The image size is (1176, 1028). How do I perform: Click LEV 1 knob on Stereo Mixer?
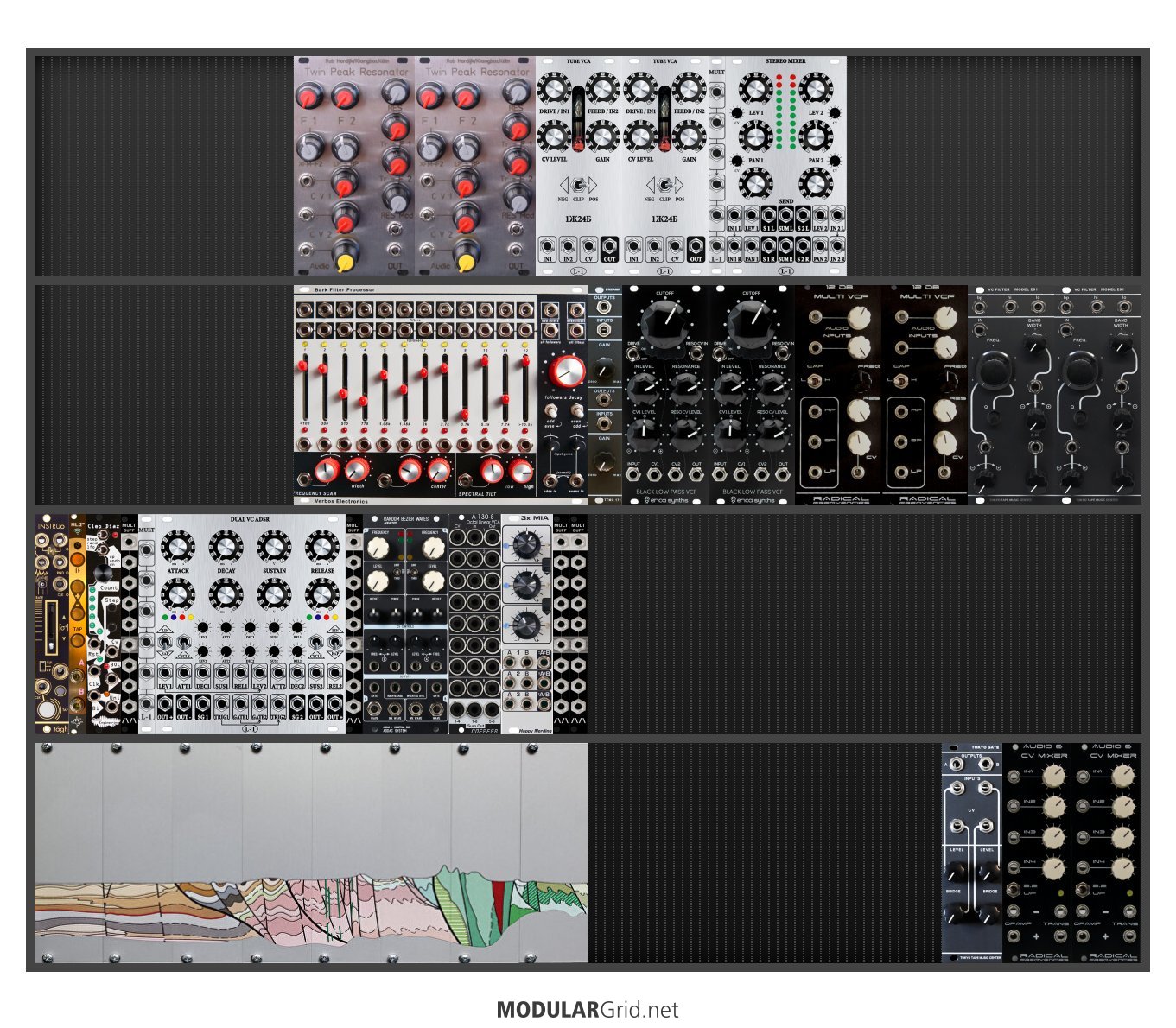click(x=757, y=88)
